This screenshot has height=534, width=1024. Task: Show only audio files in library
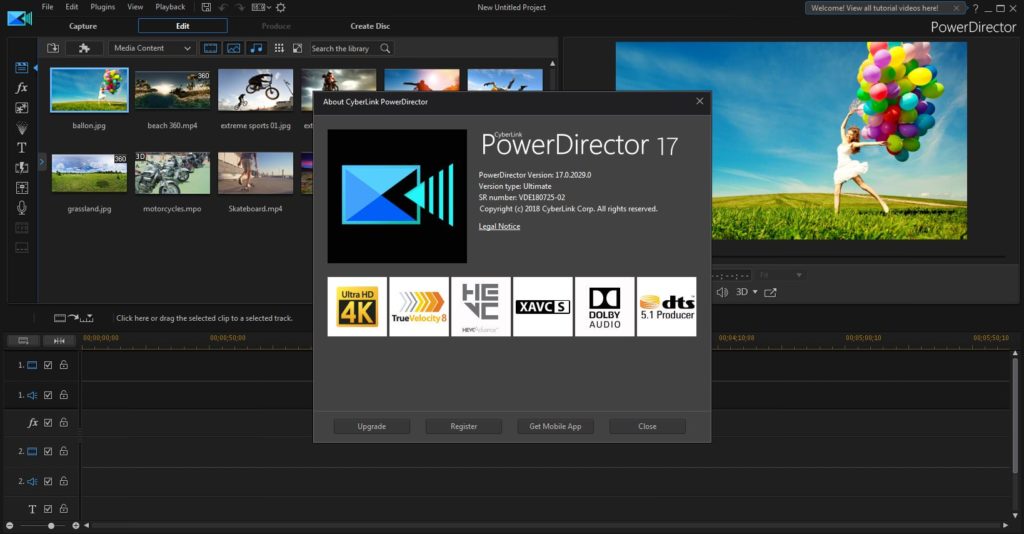(x=256, y=48)
